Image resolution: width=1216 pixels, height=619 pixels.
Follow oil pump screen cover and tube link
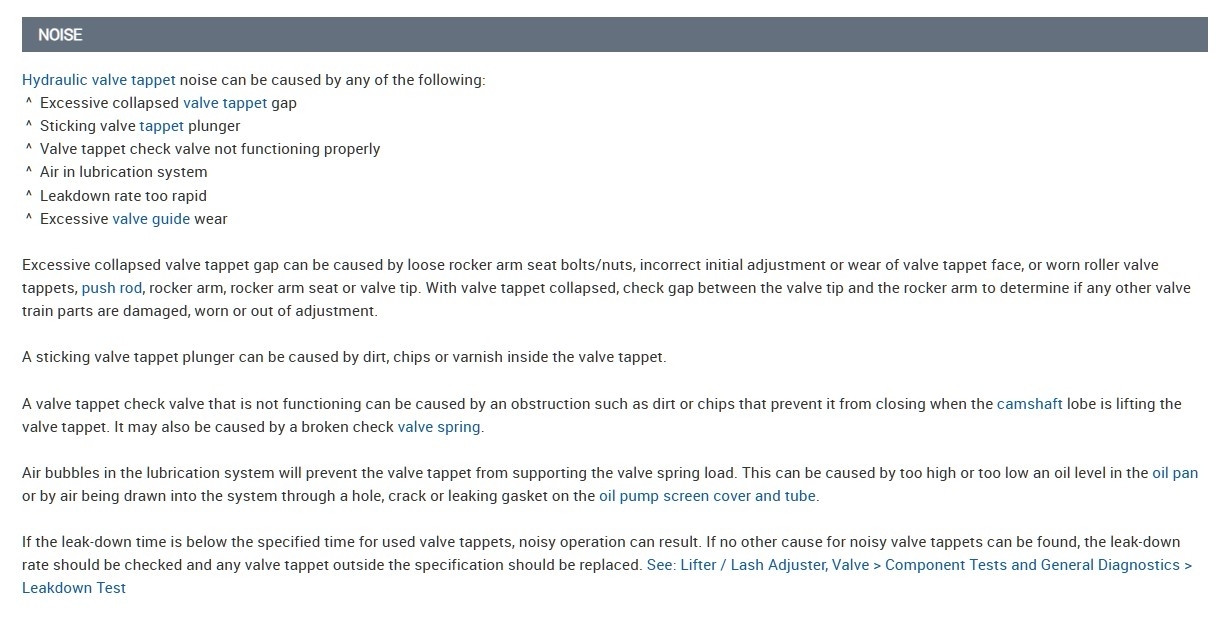[707, 496]
